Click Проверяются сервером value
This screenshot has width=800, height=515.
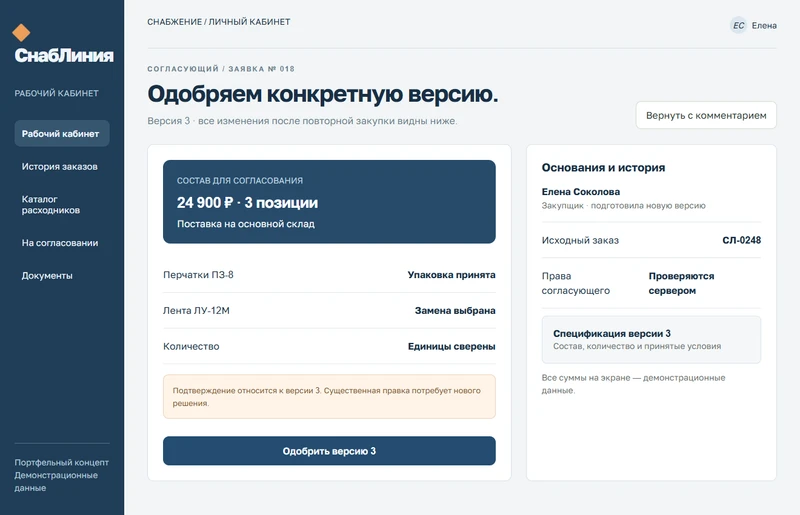(x=681, y=283)
